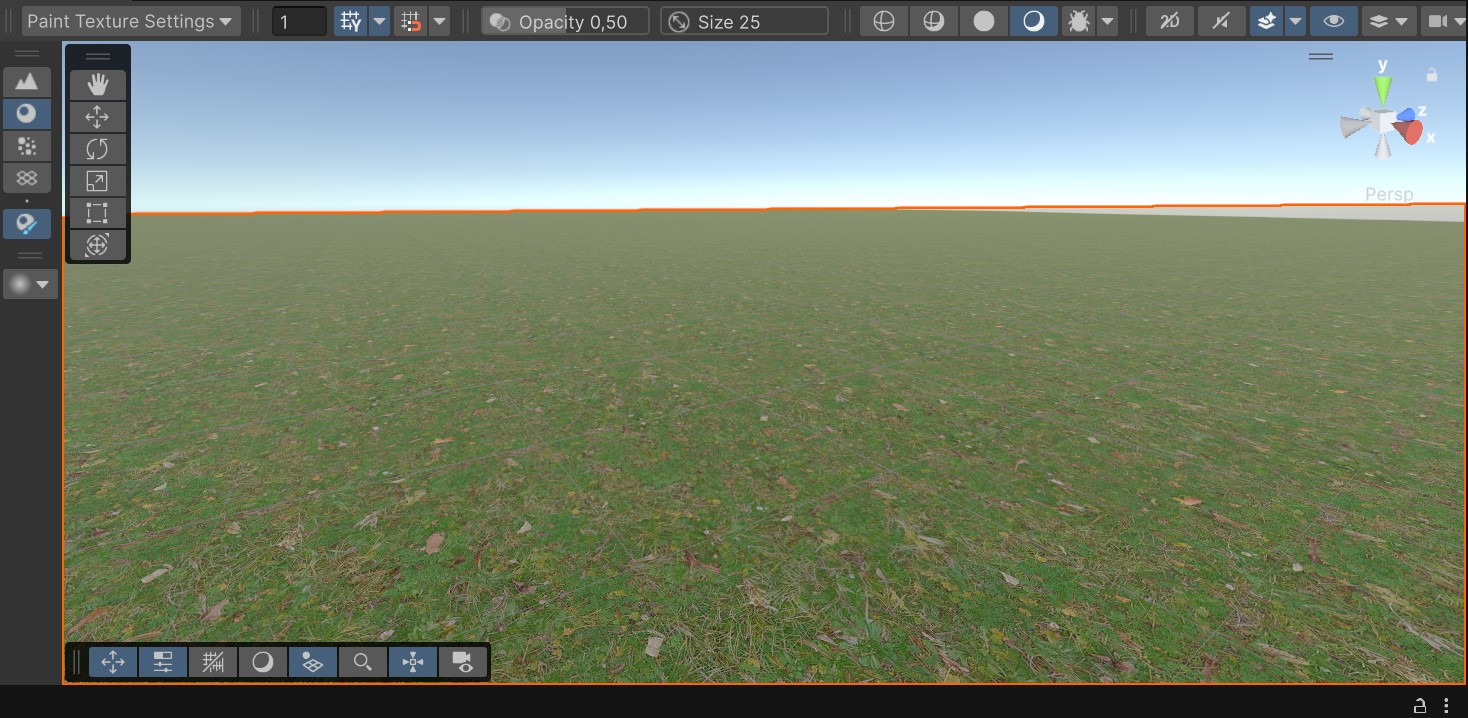Toggle the Y-axis grid visibility button

tap(351, 21)
